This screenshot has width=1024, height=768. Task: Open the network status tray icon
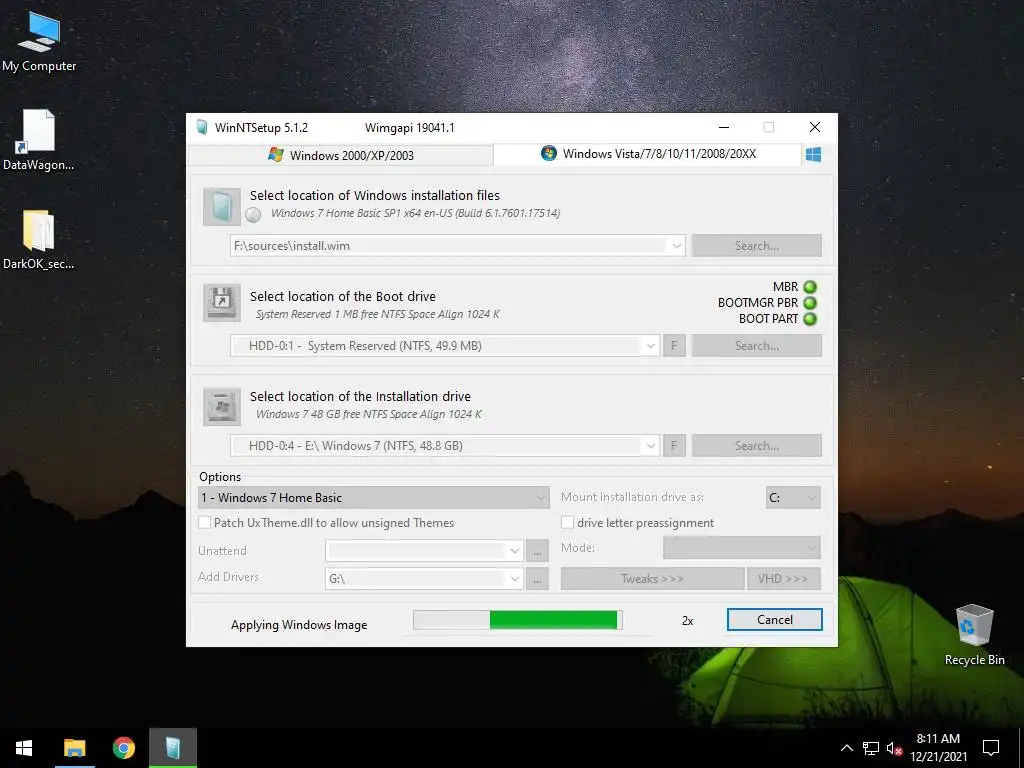[871, 748]
